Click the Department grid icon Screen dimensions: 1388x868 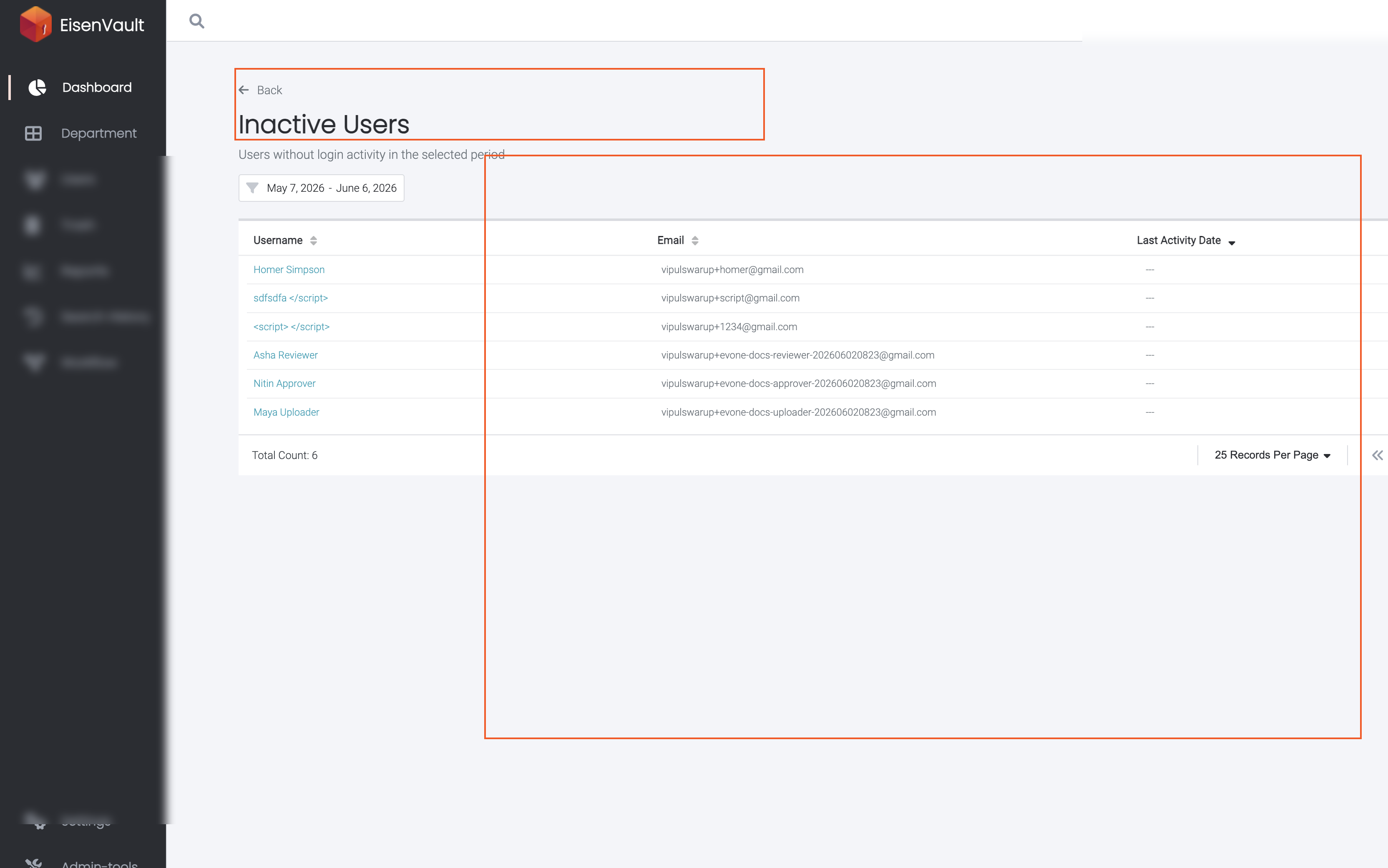[33, 133]
